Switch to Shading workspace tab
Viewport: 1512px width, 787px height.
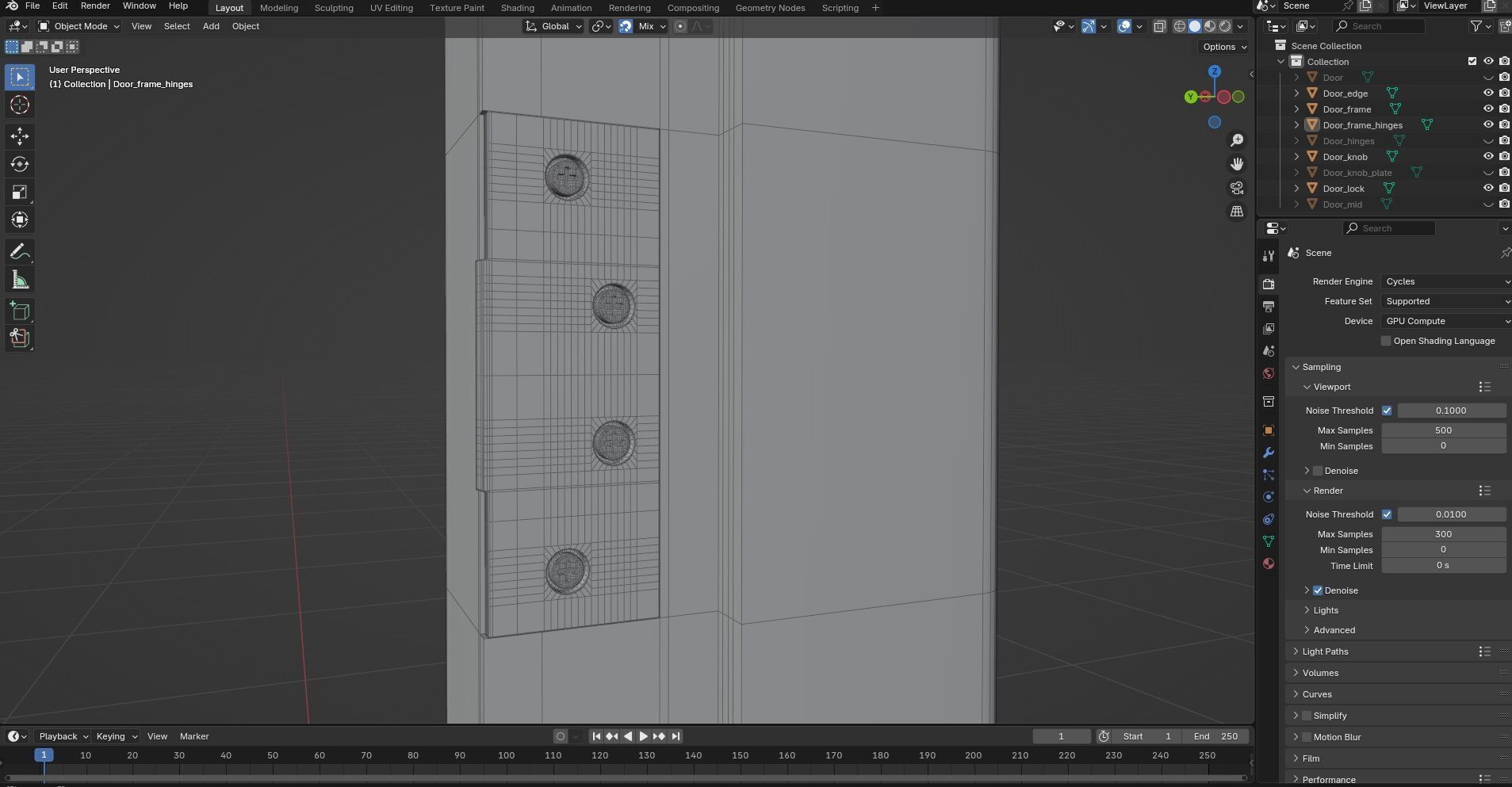point(517,8)
